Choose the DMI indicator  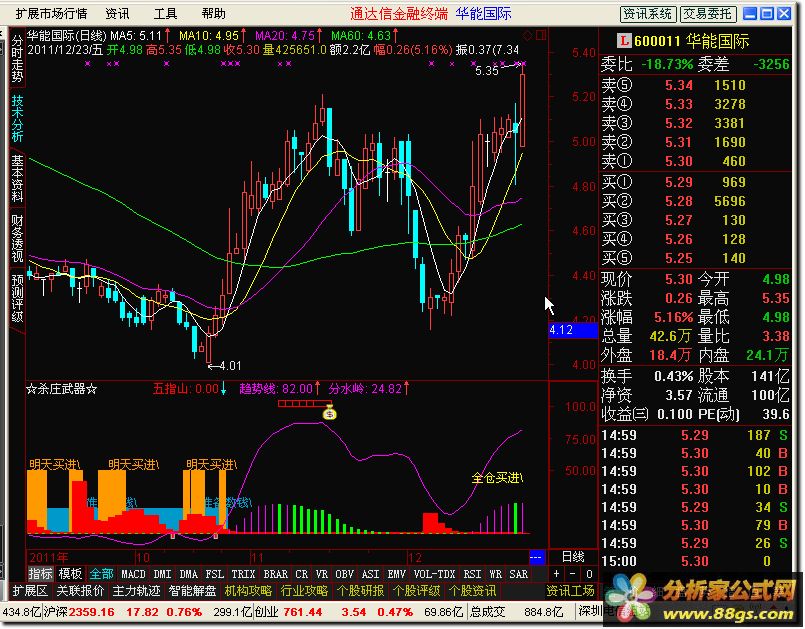point(162,574)
